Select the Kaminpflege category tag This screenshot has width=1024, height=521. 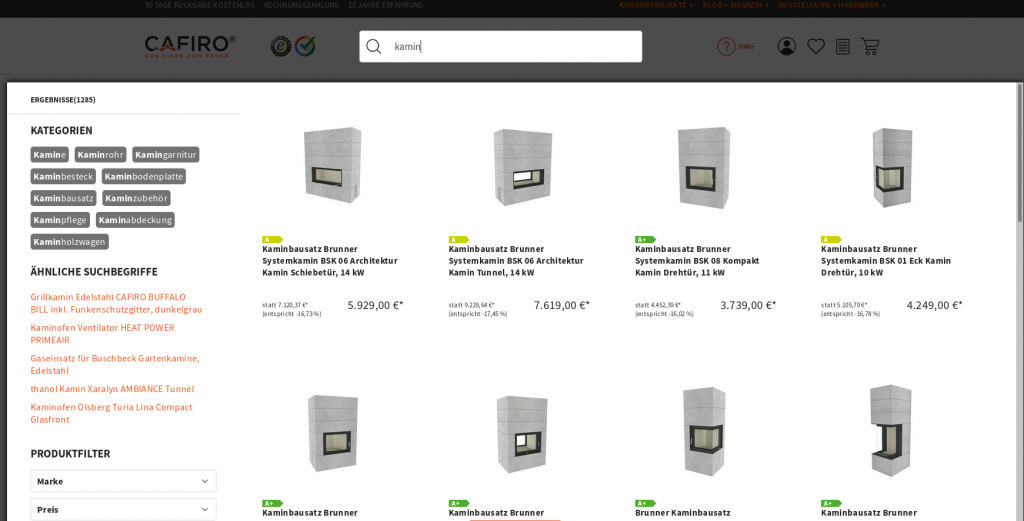60,220
